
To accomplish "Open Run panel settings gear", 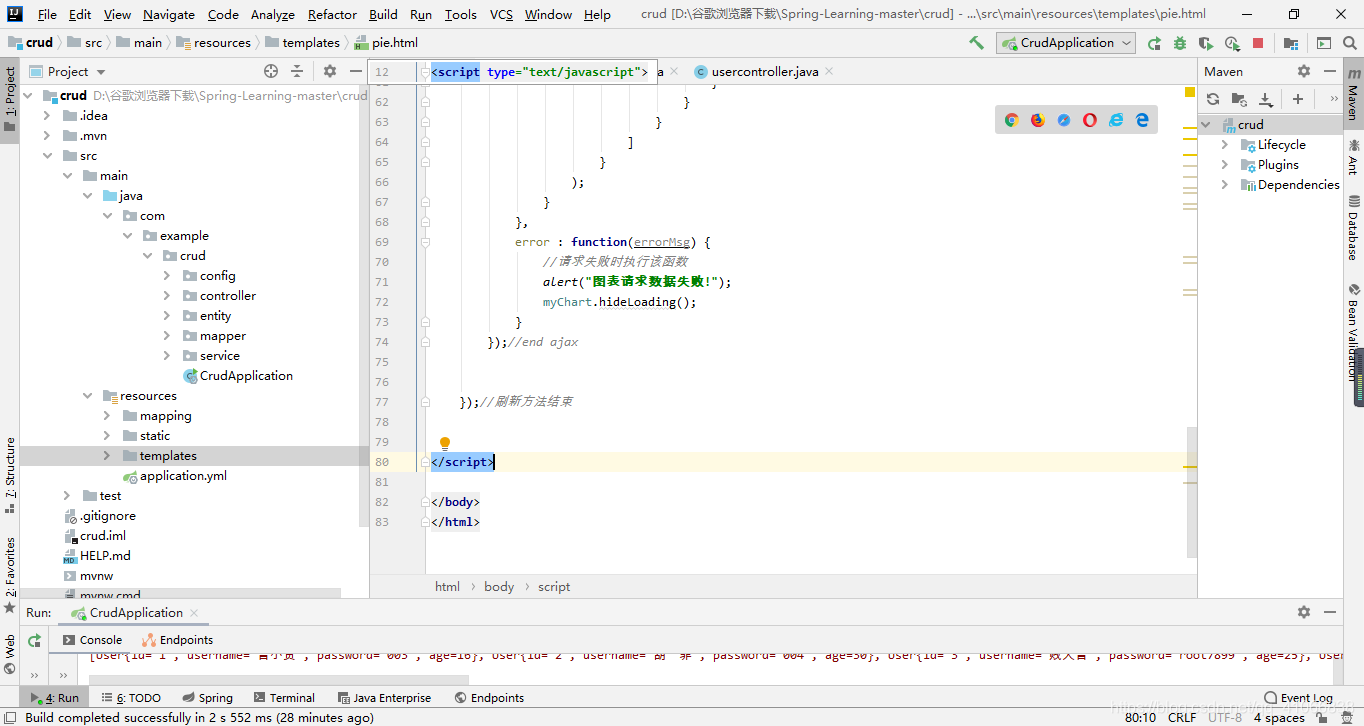I will [x=1304, y=612].
